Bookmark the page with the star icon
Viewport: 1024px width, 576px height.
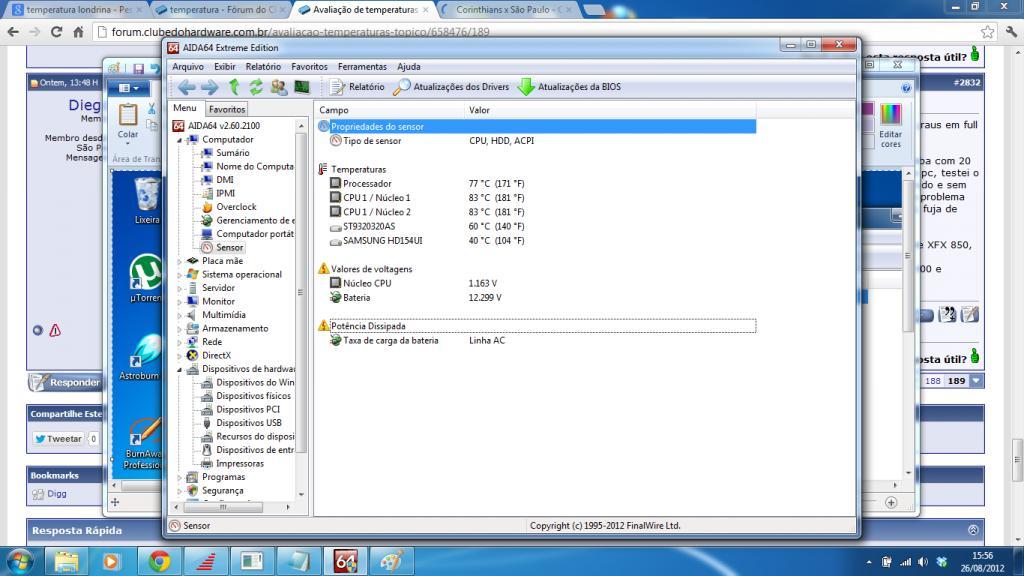(987, 31)
